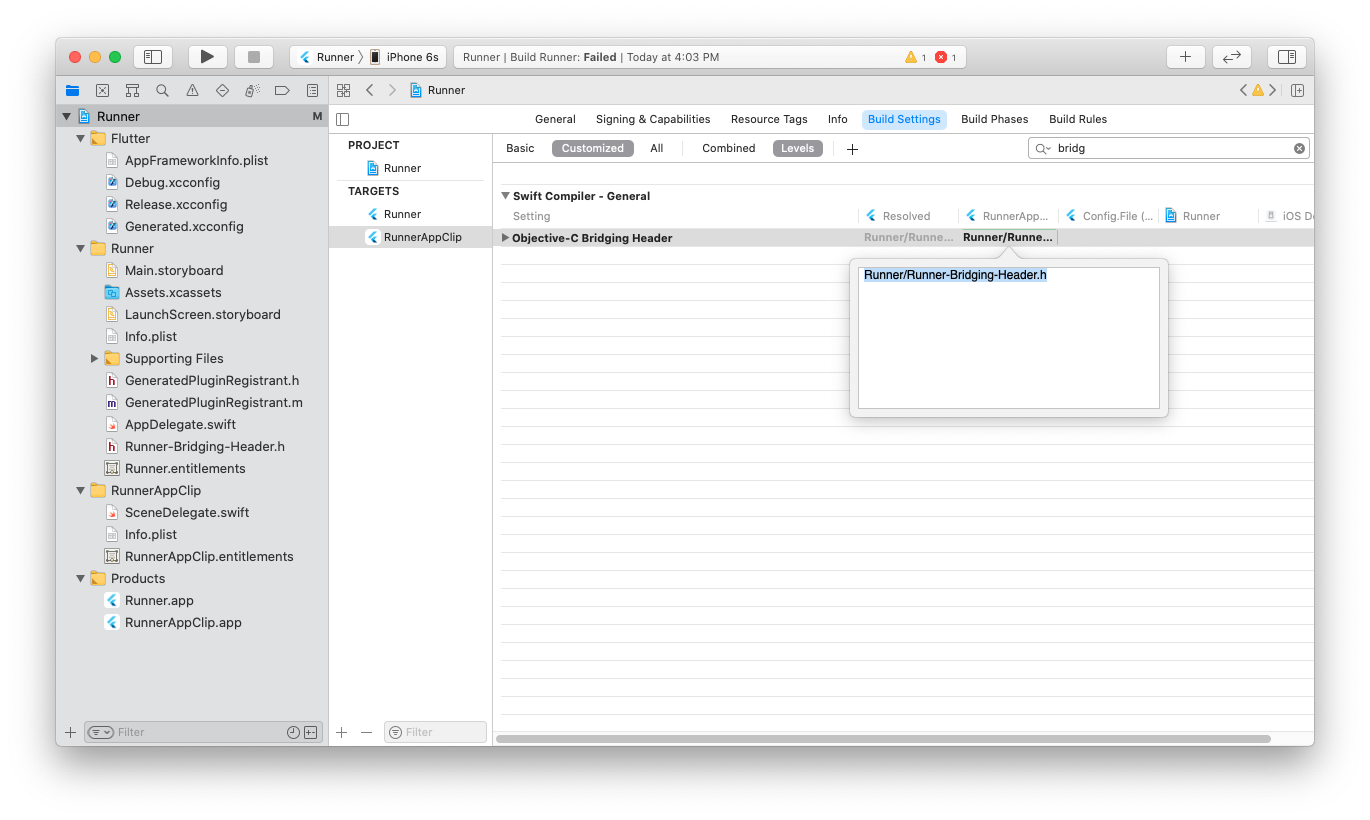Image resolution: width=1370 pixels, height=820 pixels.
Task: Expand the Objective-C Bridging Header setting
Action: (505, 238)
